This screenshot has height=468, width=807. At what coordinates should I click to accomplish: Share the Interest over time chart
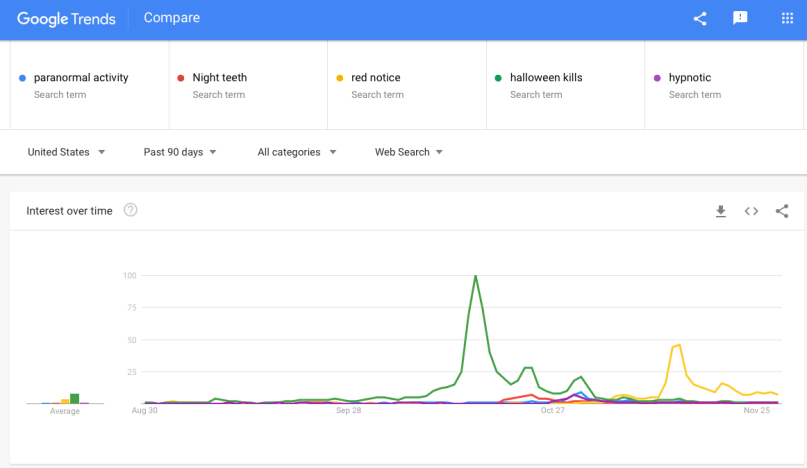click(x=782, y=211)
